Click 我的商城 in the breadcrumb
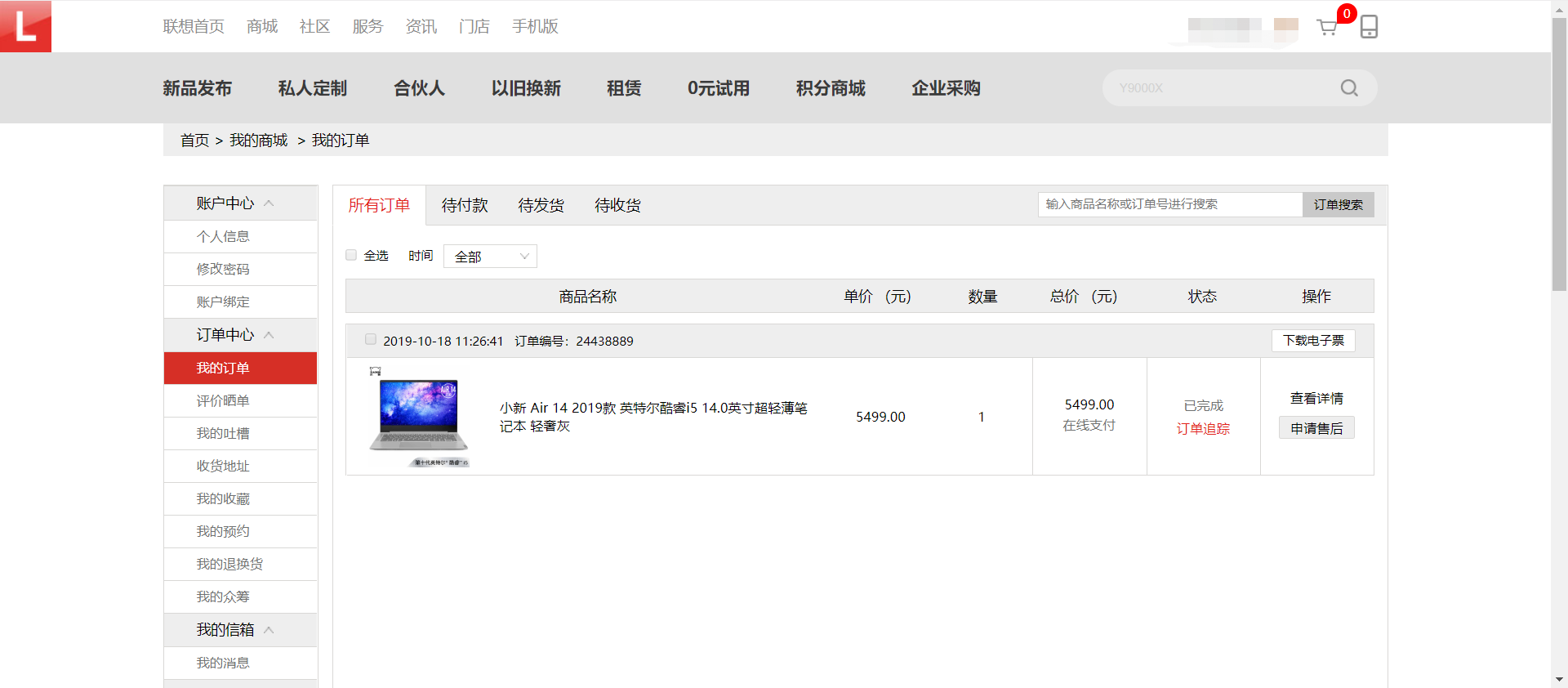1568x688 pixels. 258,141
